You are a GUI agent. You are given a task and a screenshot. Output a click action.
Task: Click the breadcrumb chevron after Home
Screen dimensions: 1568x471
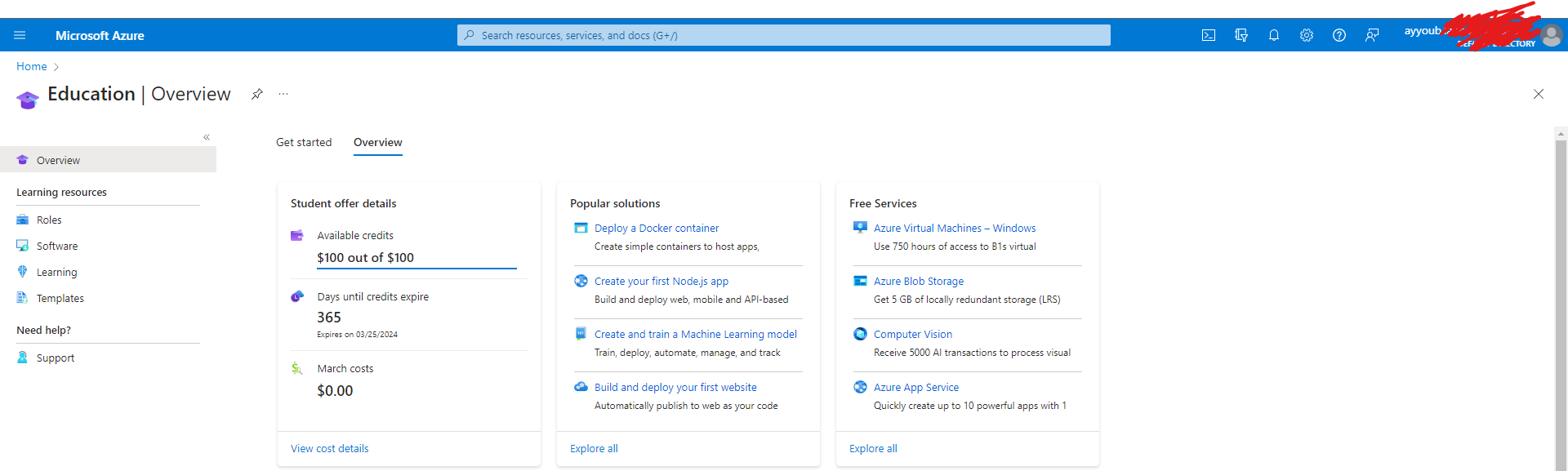pos(56,67)
